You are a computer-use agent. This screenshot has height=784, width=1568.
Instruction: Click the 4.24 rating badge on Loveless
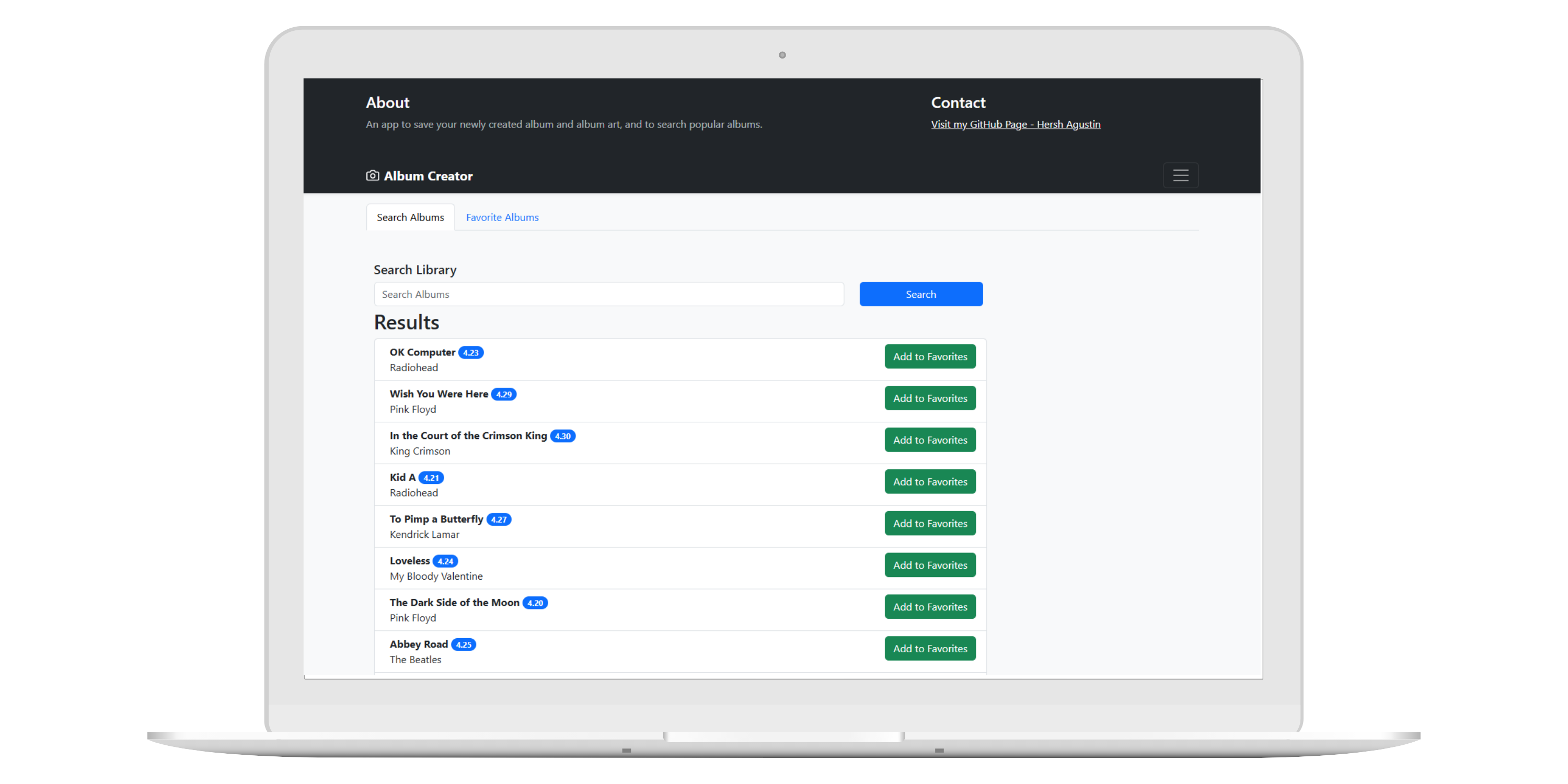tap(445, 561)
